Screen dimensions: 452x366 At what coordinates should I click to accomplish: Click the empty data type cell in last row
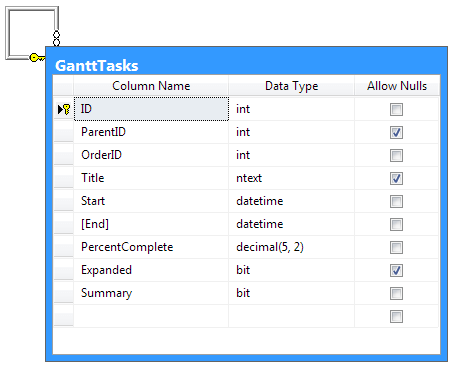(x=292, y=316)
